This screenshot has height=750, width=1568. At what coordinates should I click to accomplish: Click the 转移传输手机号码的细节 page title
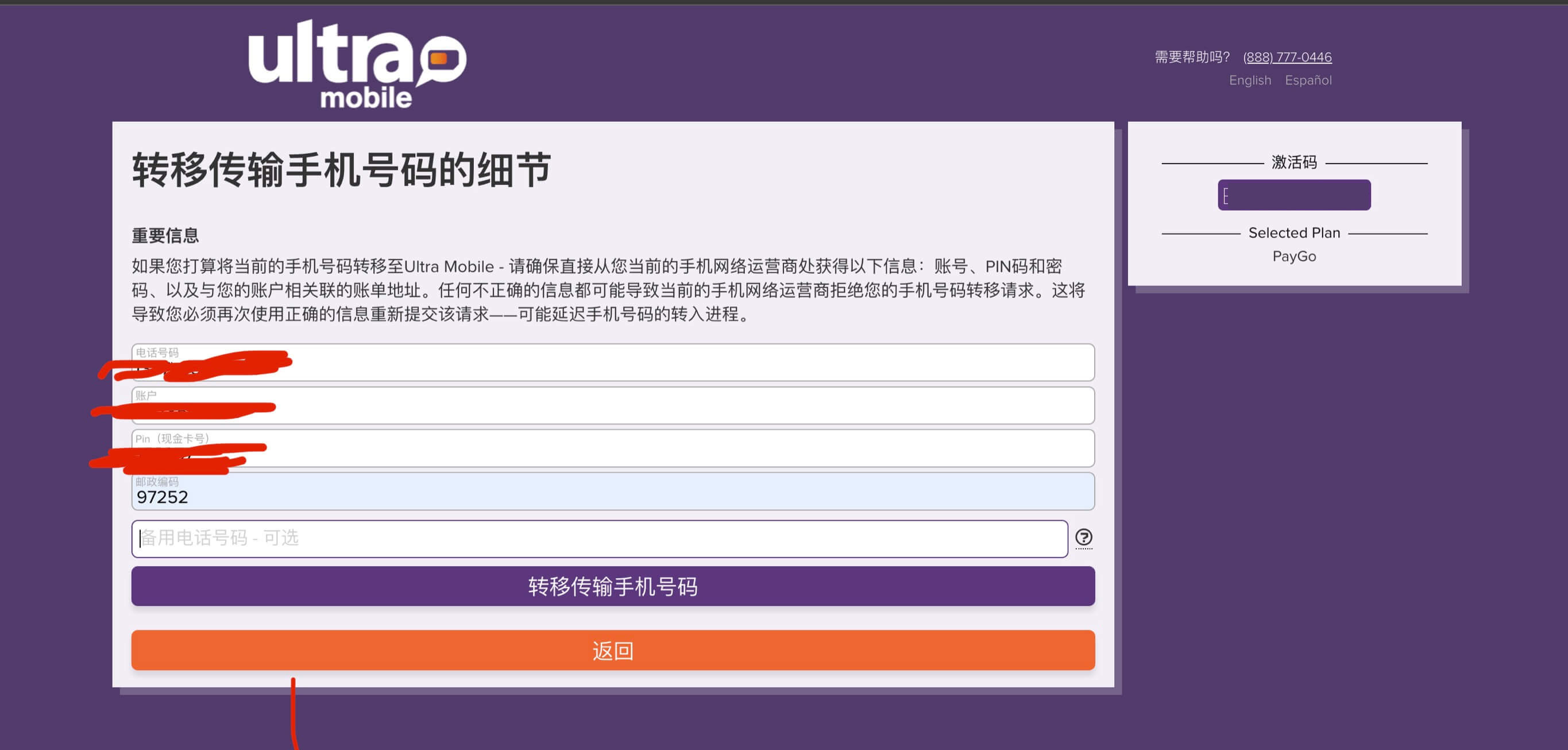[342, 170]
